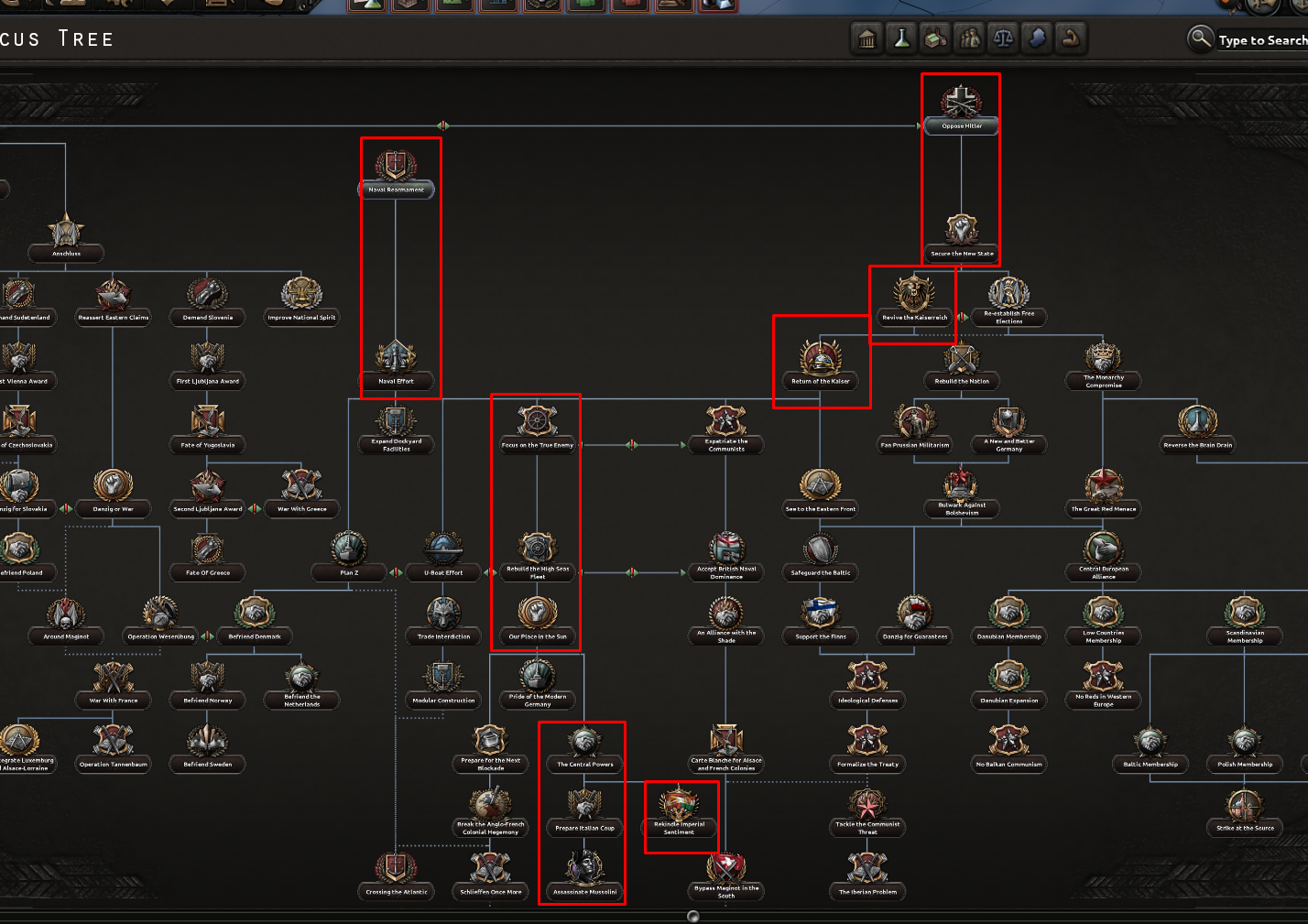Select the Support the Finns focus
This screenshot has width=1308, height=924.
tap(821, 620)
